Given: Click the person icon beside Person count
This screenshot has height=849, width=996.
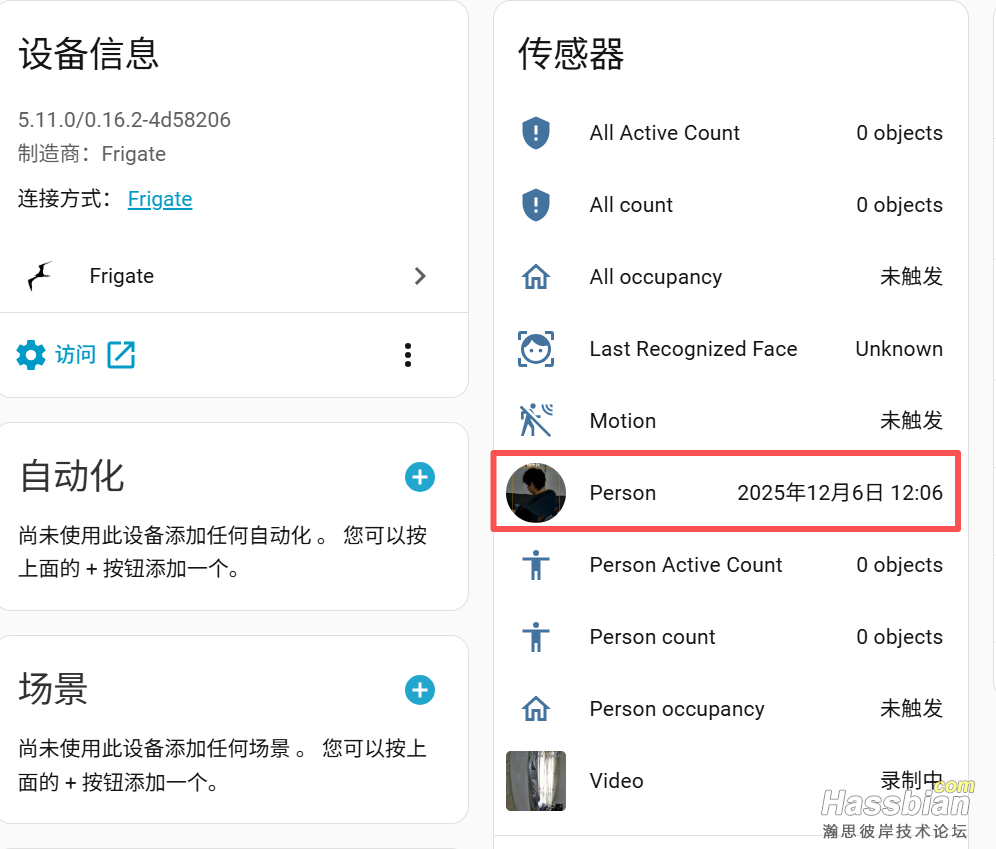Looking at the screenshot, I should click(536, 636).
